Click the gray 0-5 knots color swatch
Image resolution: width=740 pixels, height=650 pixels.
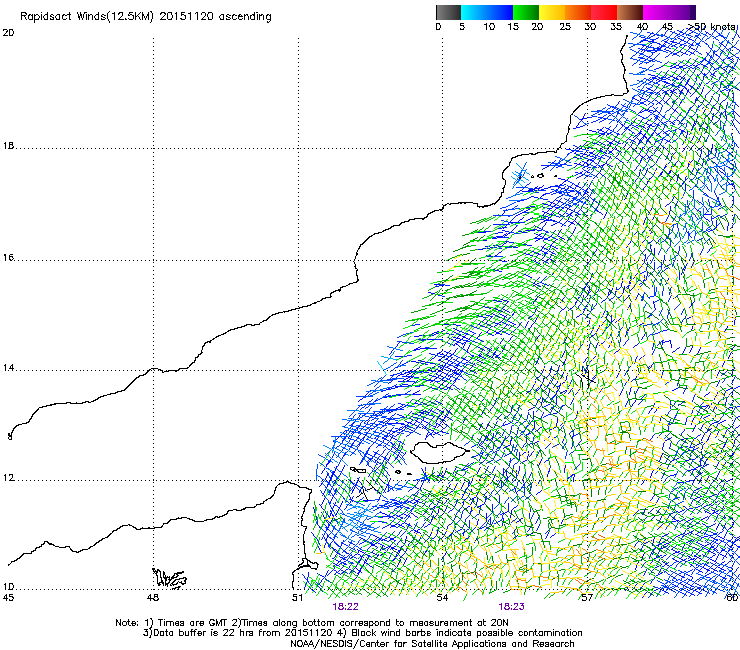coord(448,12)
